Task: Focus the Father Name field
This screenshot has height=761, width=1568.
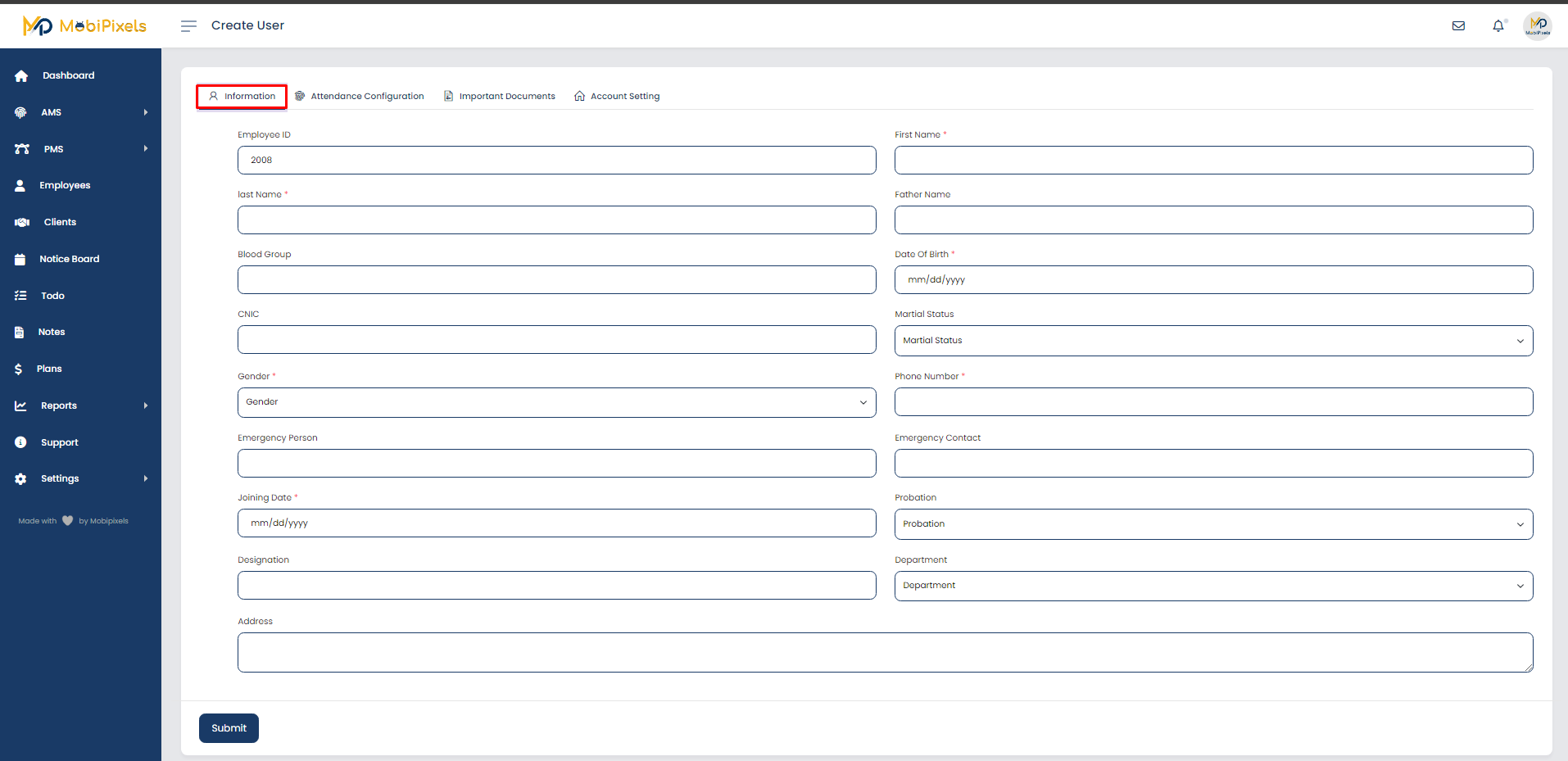Action: pos(1214,220)
